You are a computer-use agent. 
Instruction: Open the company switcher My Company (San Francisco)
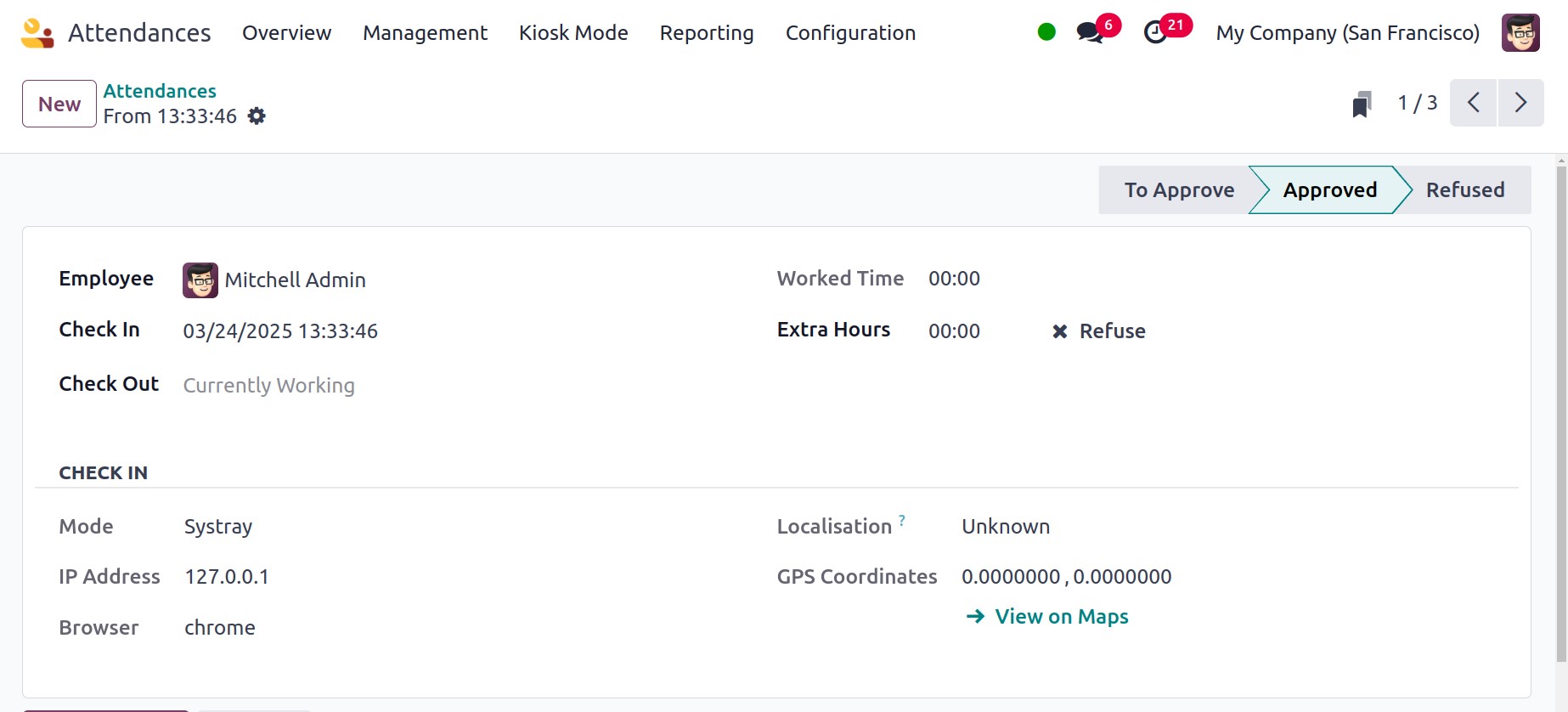pyautogui.click(x=1347, y=33)
